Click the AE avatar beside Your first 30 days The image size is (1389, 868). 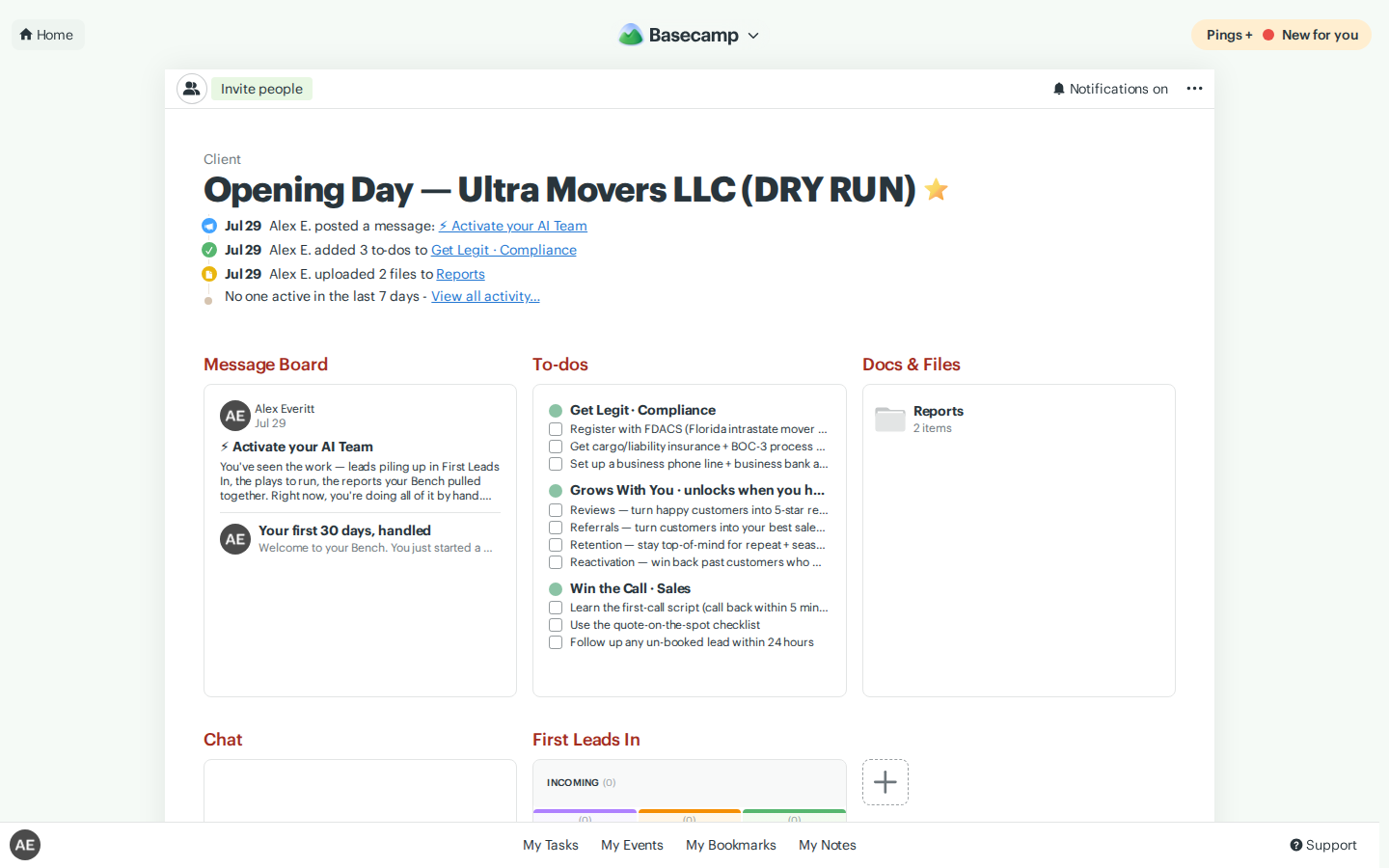tap(235, 539)
